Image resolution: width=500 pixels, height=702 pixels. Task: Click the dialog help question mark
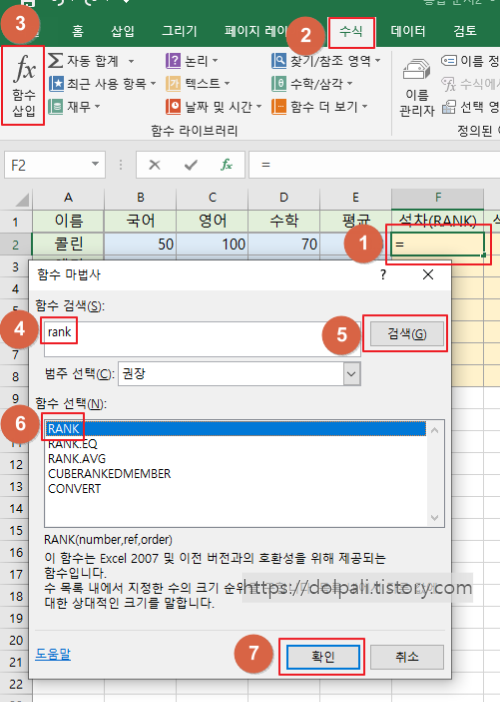pos(383,275)
